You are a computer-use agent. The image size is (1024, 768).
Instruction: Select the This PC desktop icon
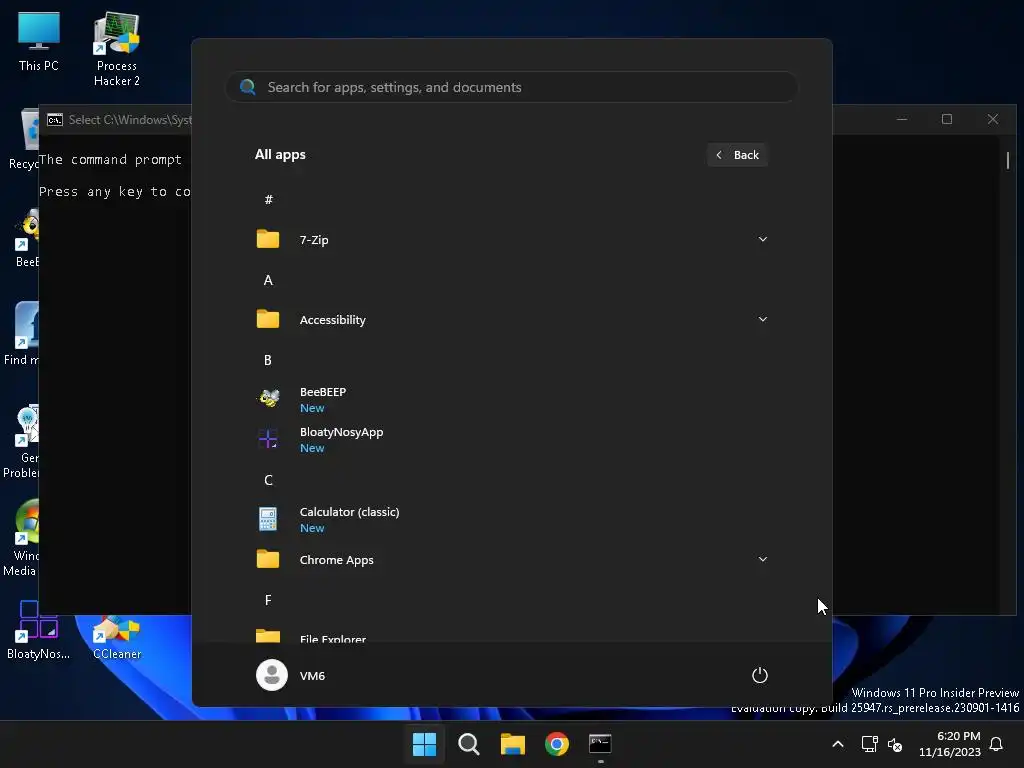point(39,42)
